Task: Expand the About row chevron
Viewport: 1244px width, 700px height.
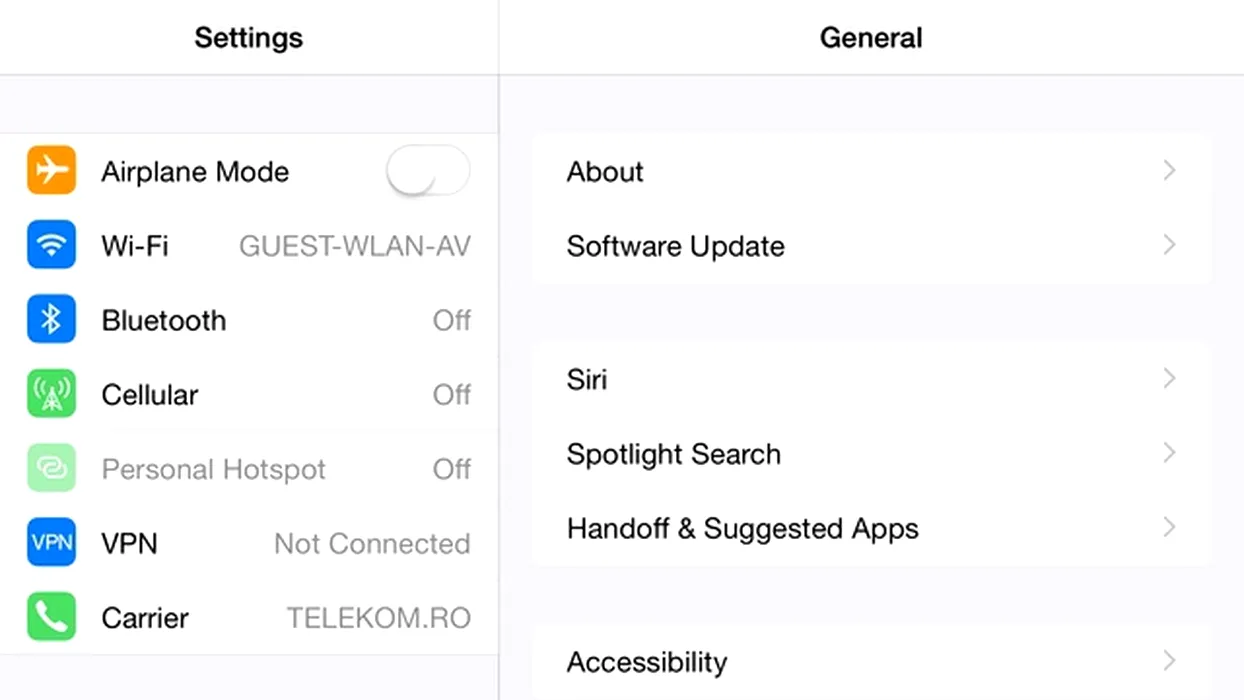Action: [x=1169, y=171]
